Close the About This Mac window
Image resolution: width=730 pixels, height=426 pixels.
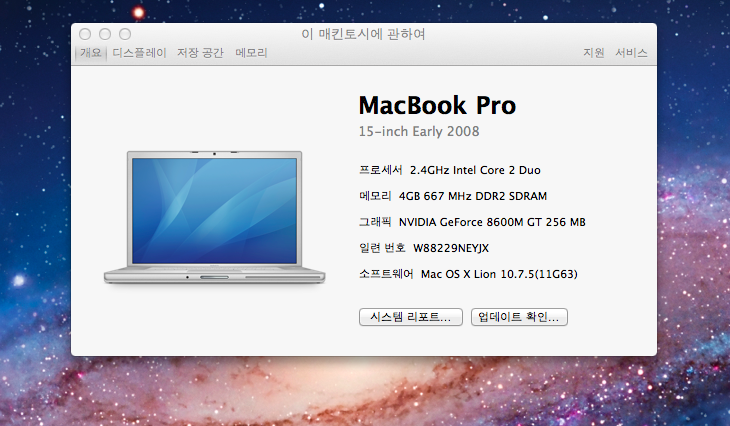click(85, 34)
